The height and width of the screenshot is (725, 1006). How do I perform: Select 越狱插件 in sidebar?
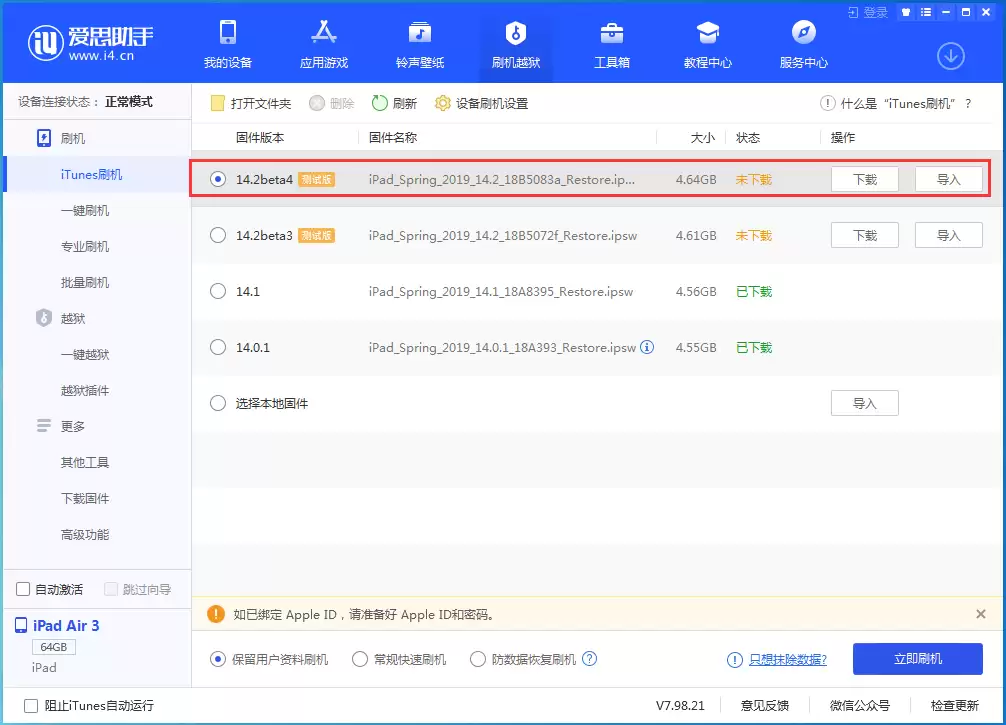click(85, 390)
